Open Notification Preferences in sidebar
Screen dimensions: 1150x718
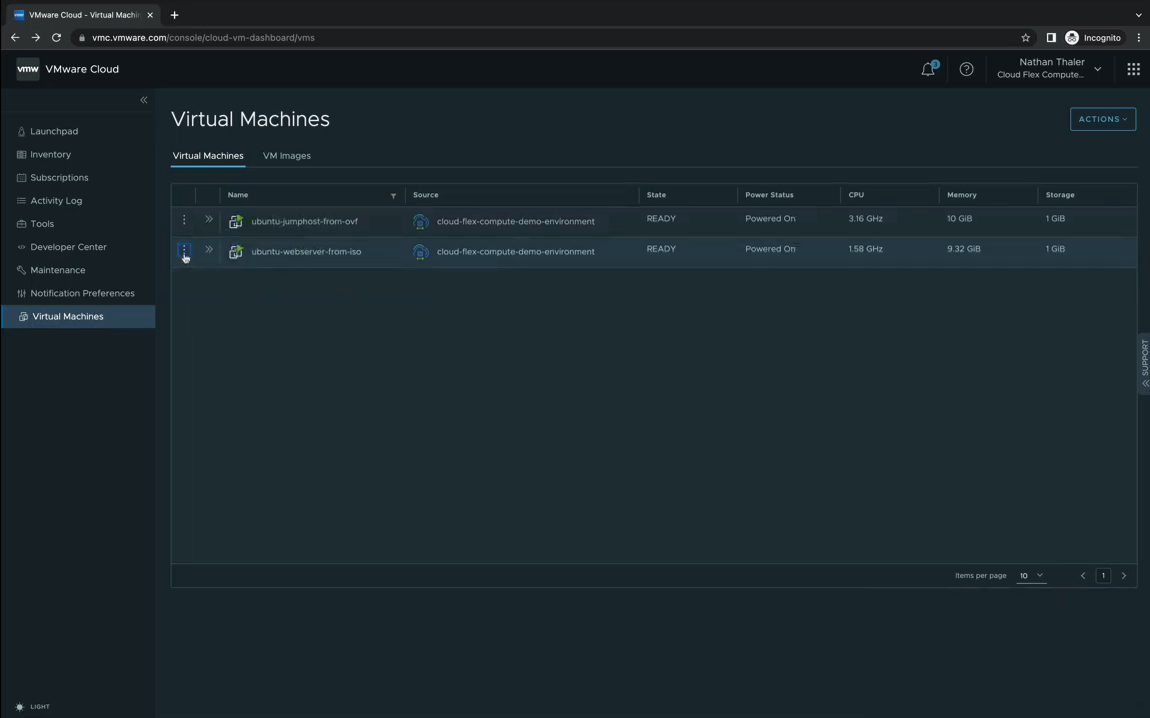click(82, 293)
